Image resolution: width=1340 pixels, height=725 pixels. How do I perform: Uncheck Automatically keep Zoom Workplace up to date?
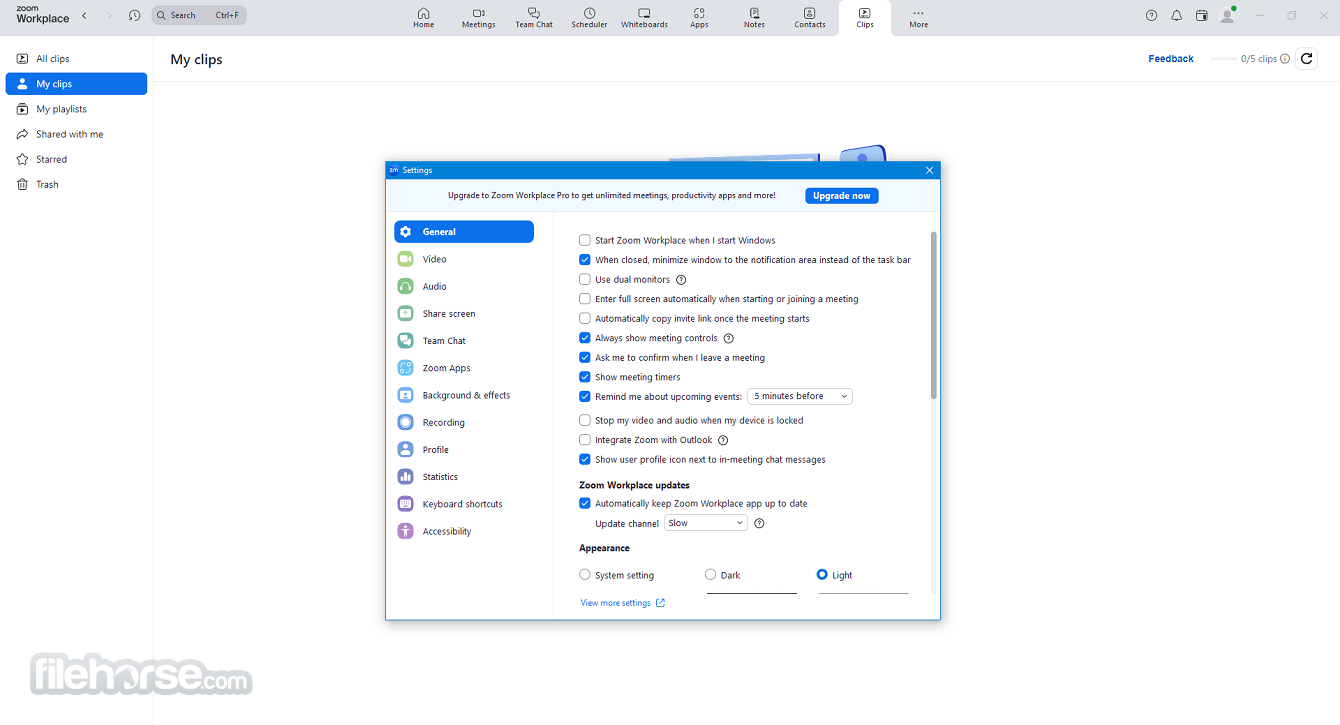(x=585, y=503)
